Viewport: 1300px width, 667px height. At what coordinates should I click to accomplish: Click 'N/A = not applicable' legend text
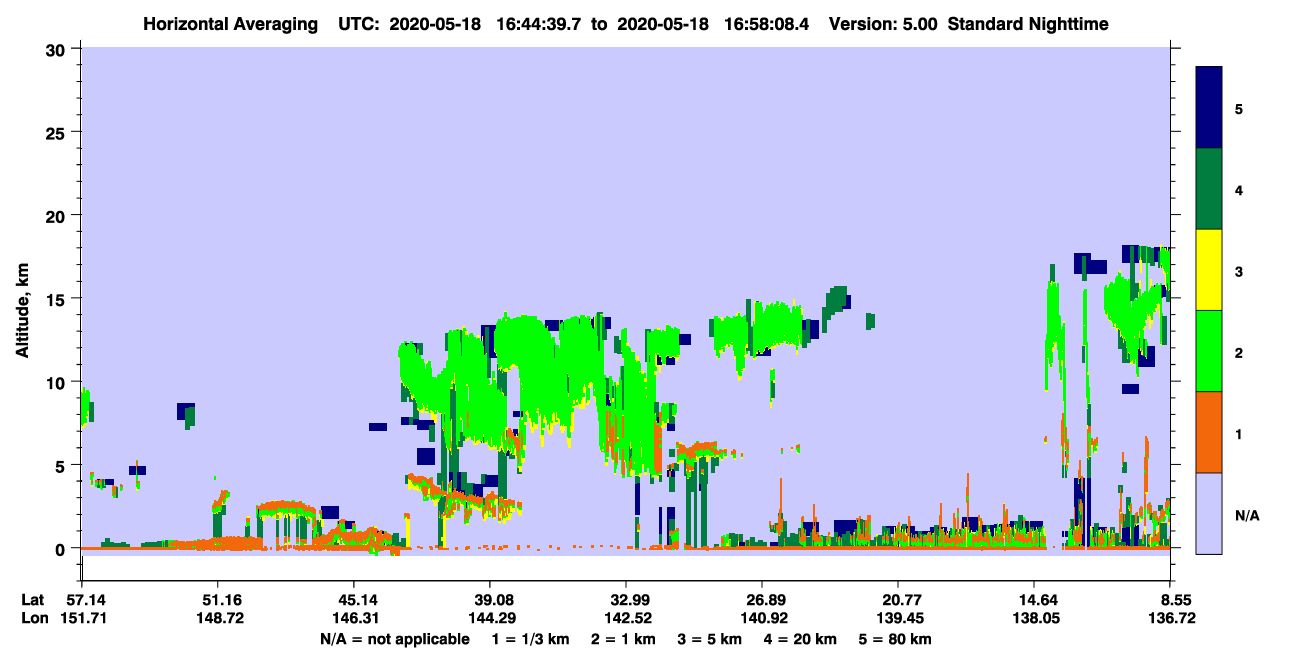[x=394, y=639]
